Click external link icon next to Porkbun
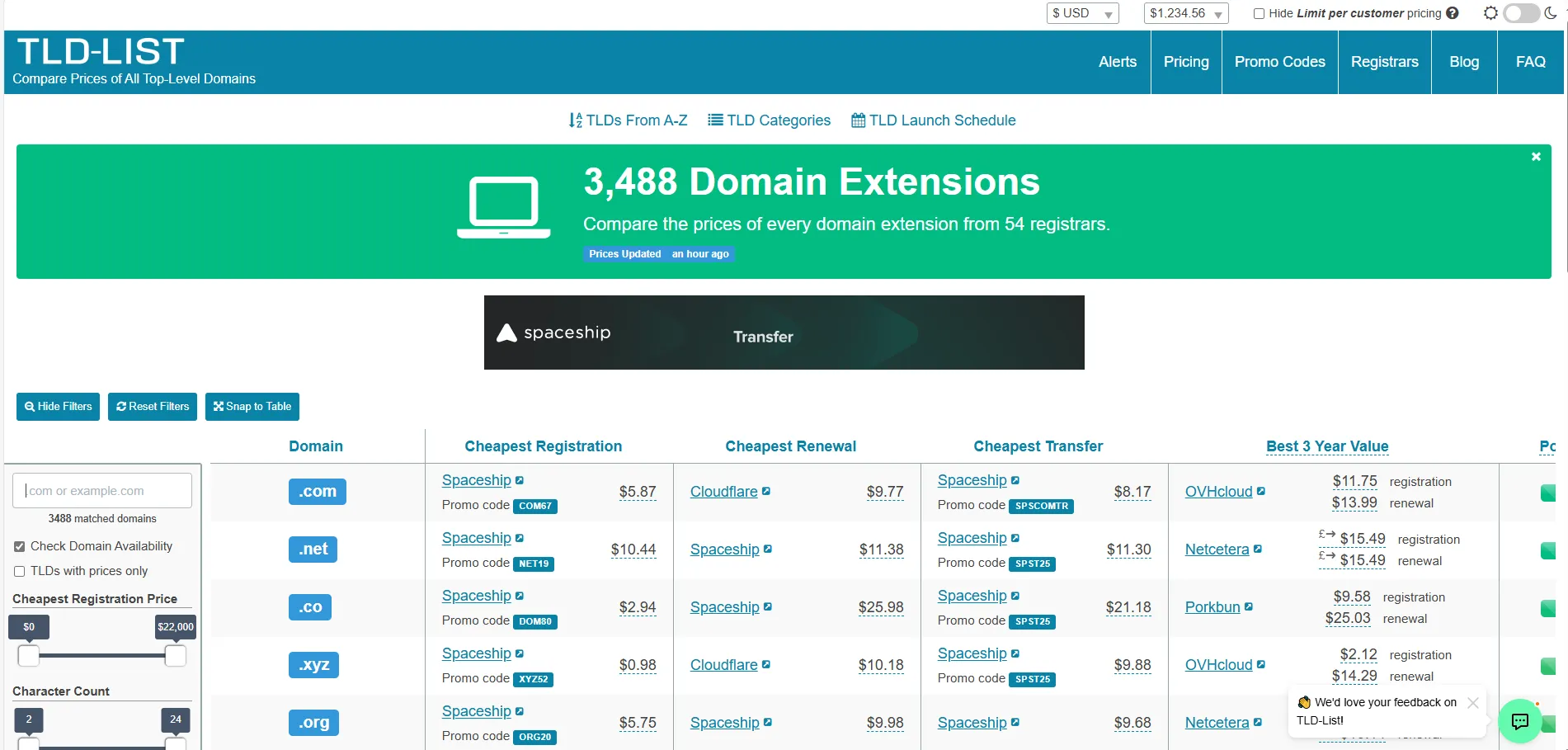 click(1249, 606)
